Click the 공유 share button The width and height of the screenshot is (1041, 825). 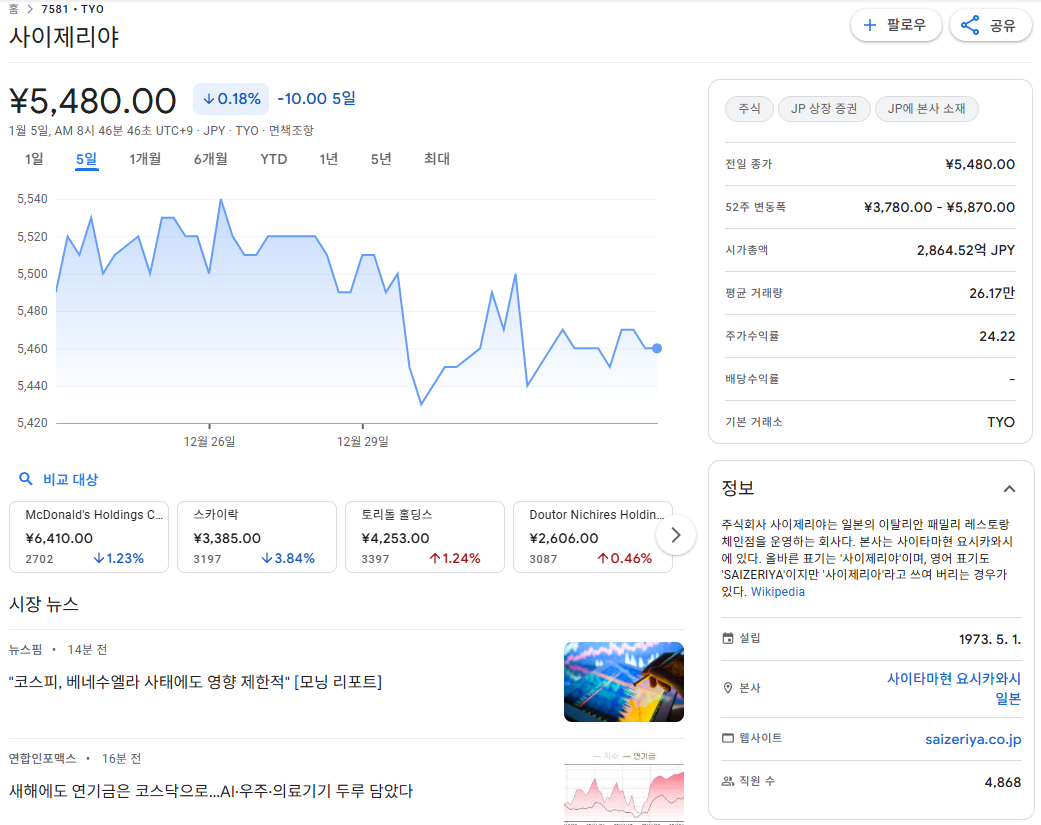[990, 25]
